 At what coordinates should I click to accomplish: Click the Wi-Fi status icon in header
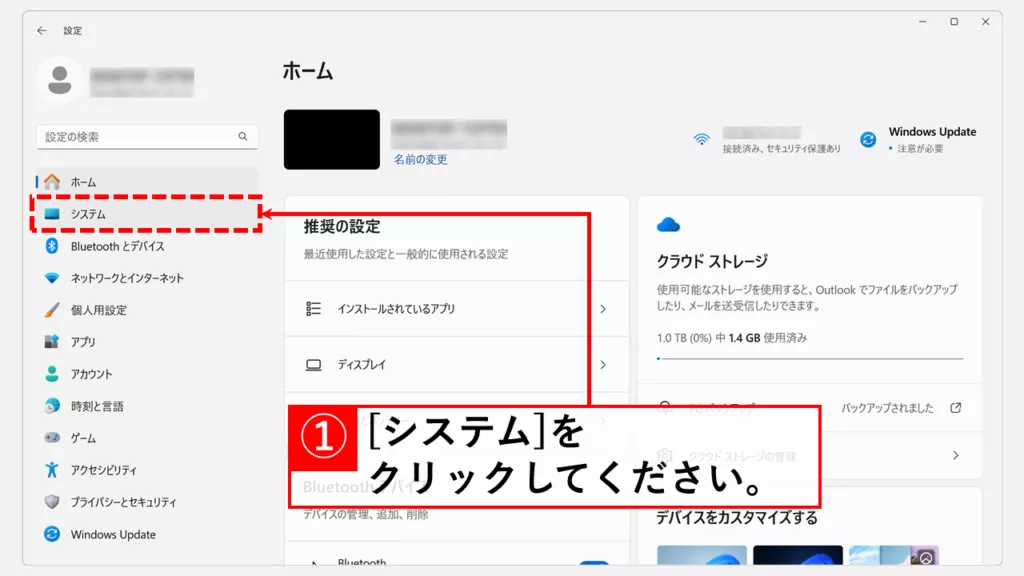(701, 139)
